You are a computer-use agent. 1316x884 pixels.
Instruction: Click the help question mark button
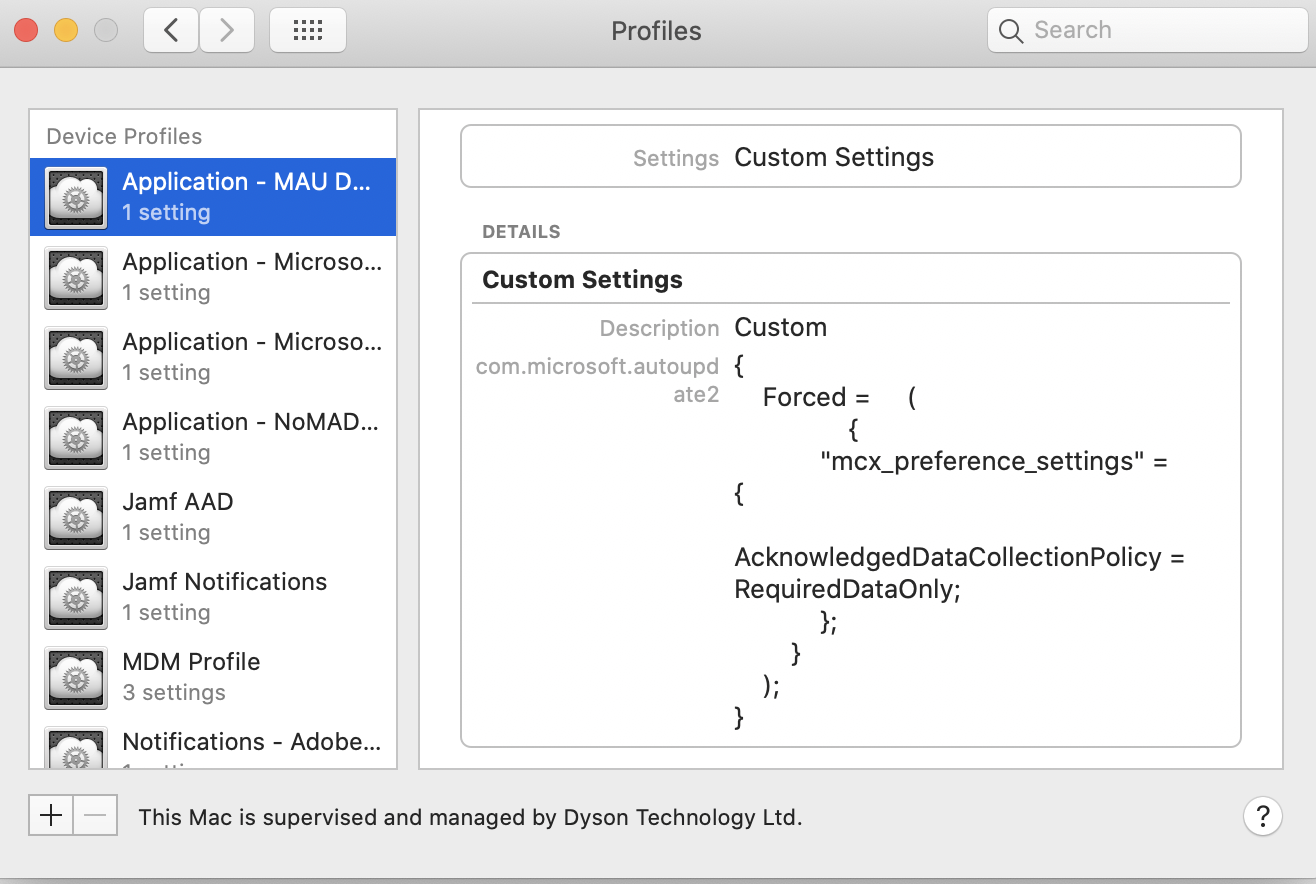coord(1262,815)
